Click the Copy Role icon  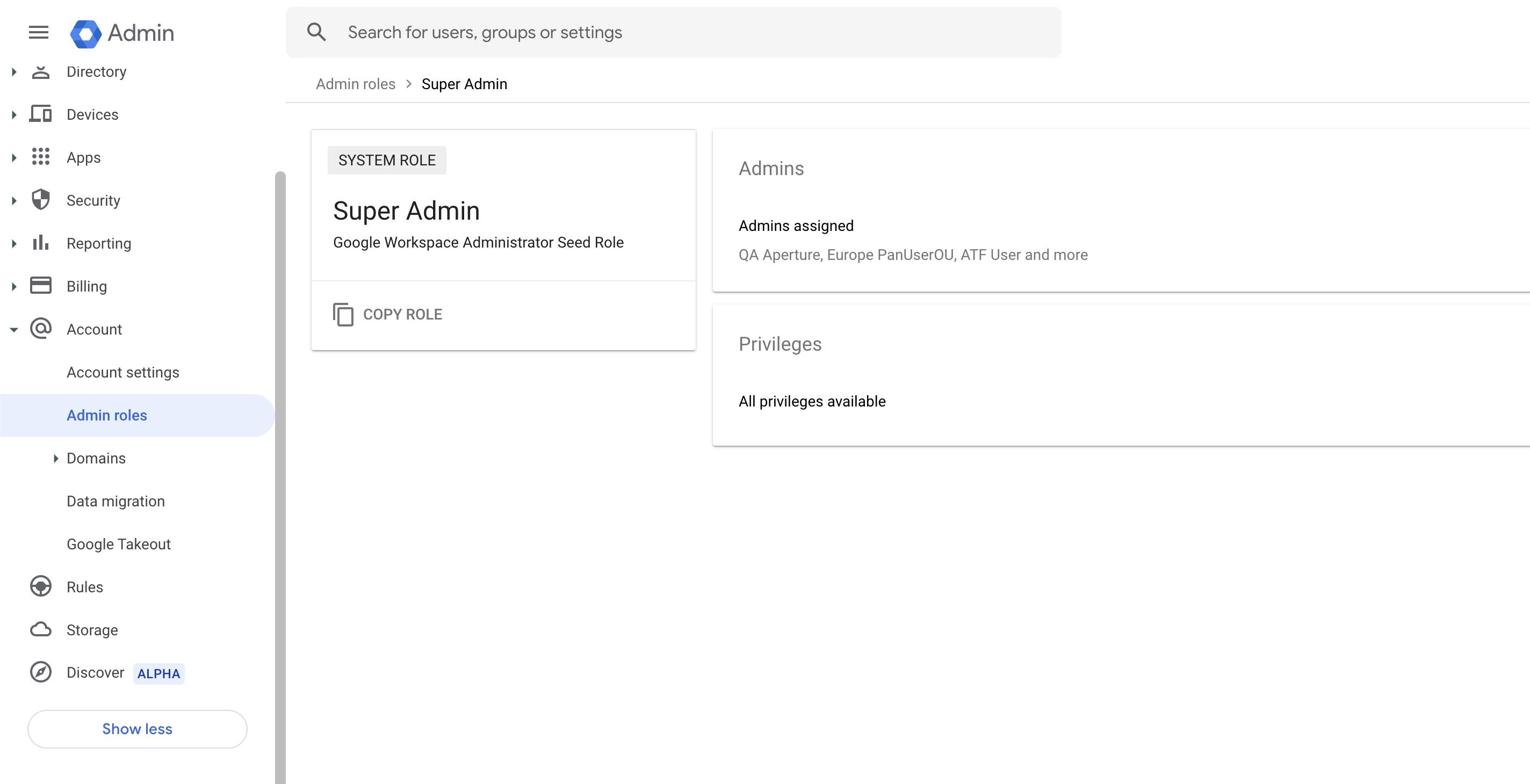click(343, 314)
